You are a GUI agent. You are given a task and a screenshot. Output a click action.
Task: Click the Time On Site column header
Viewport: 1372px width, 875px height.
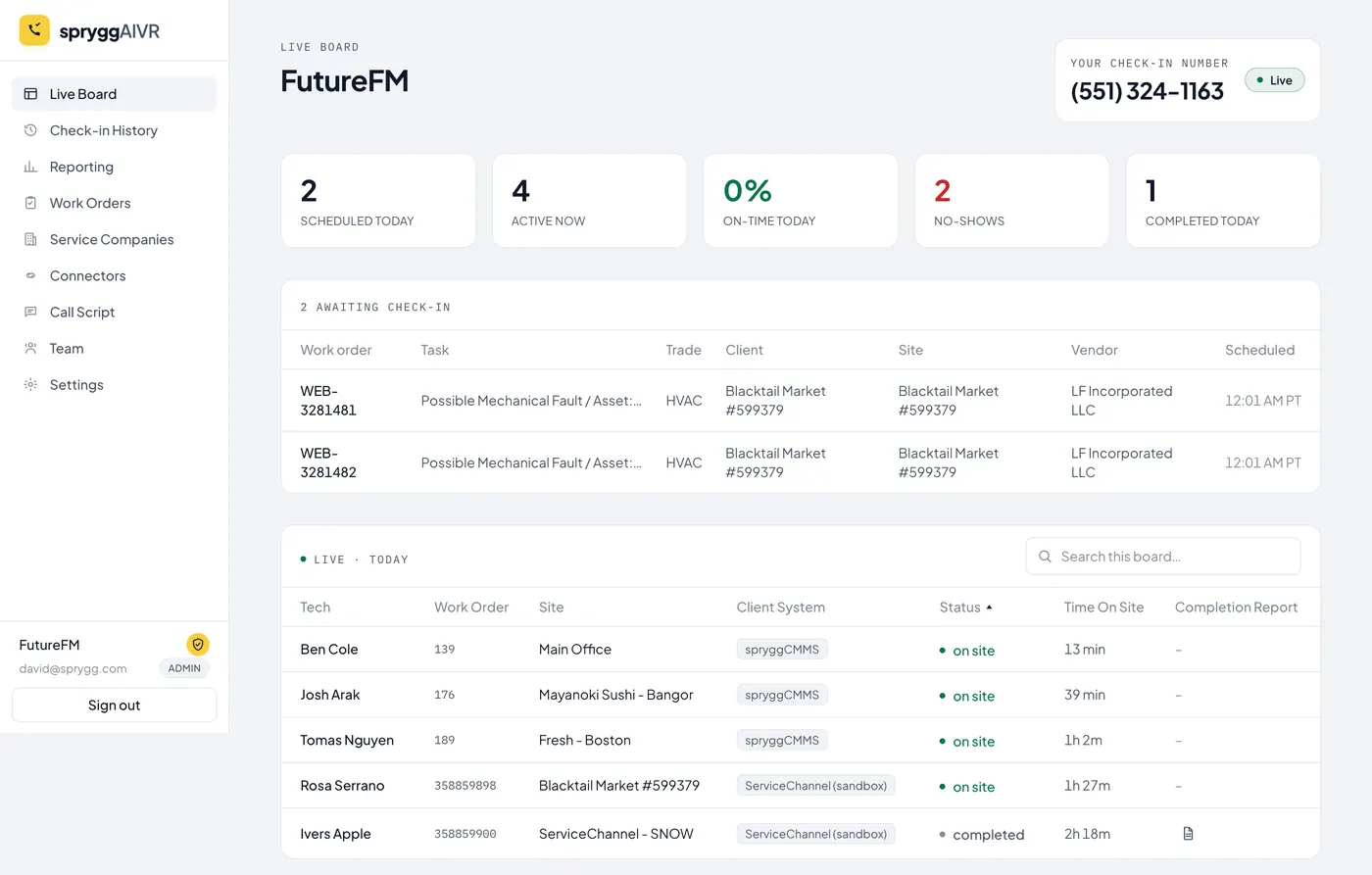click(1103, 608)
